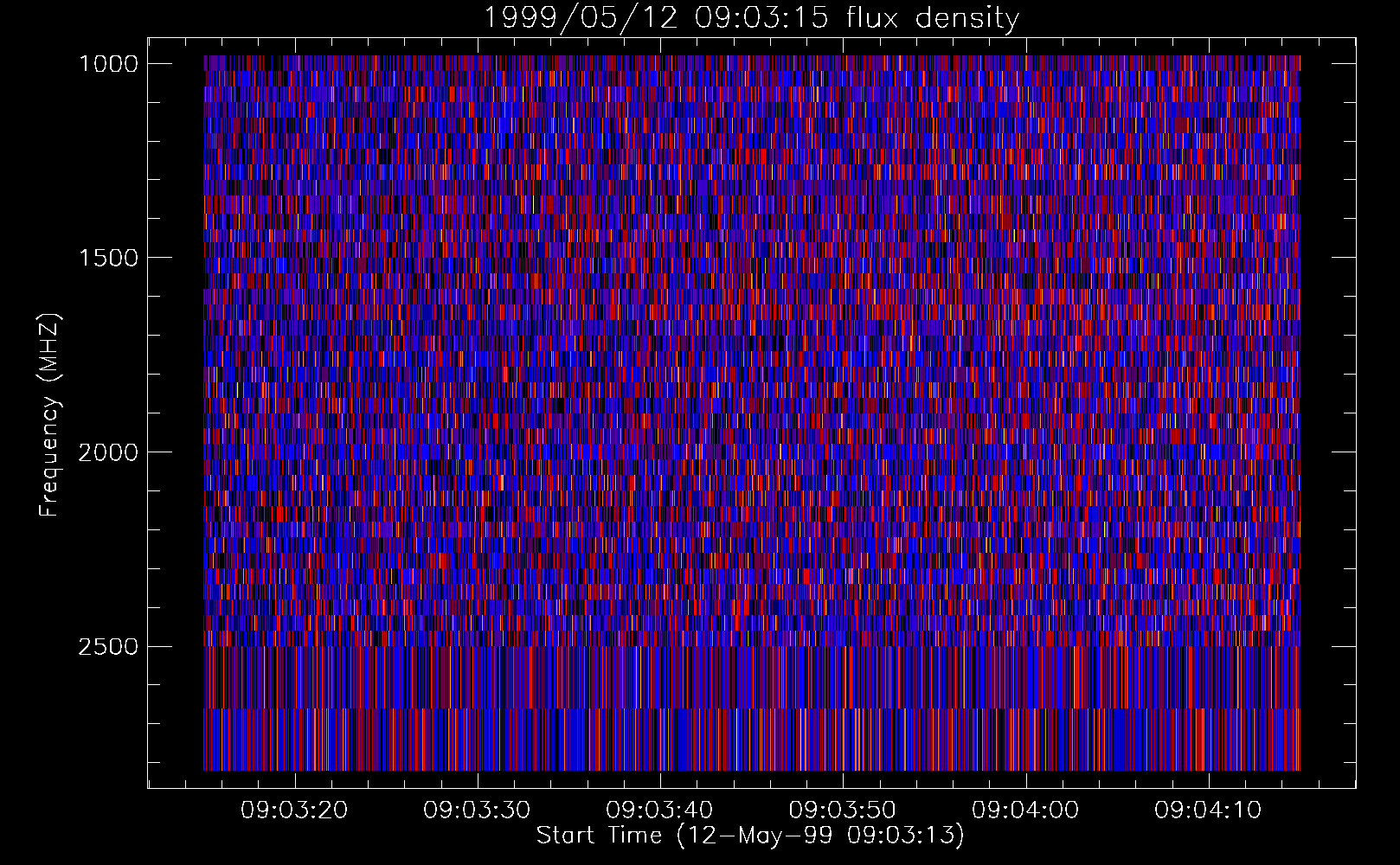Screen dimensions: 1400x865
Task: Click the 09:03:20 time tick label
Action: pos(294,811)
